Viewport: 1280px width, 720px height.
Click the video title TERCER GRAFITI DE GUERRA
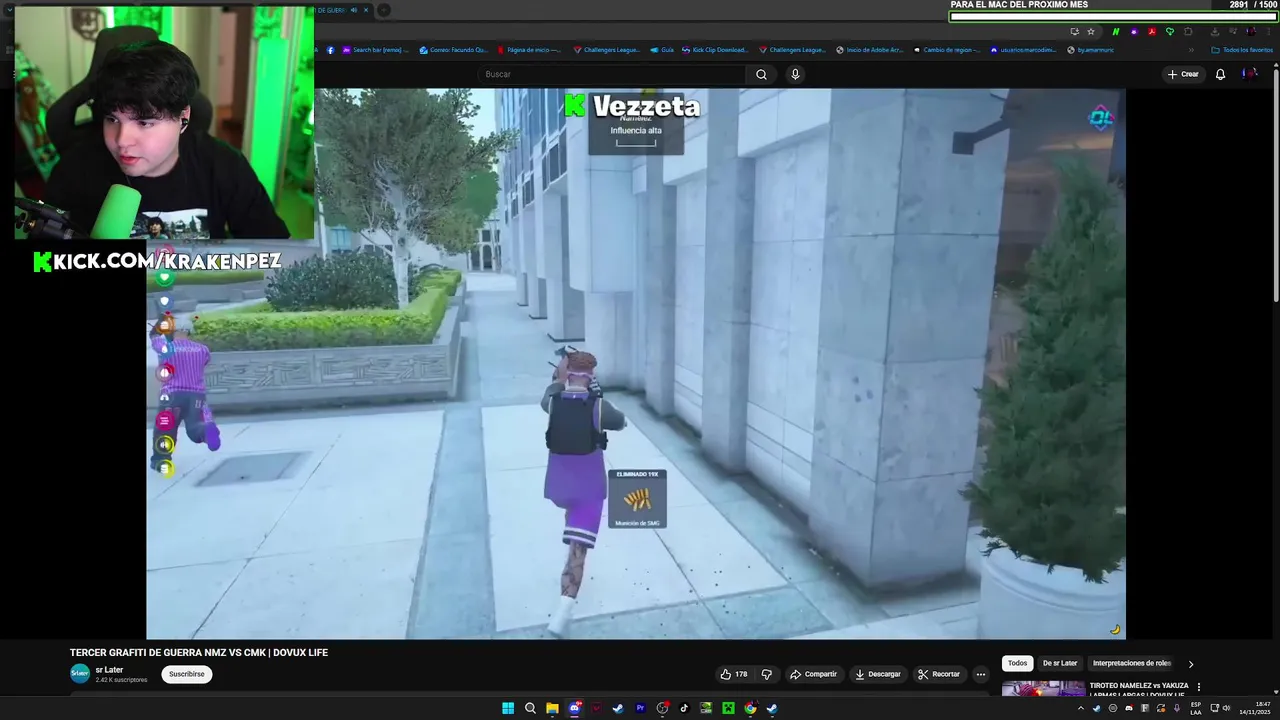point(199,653)
